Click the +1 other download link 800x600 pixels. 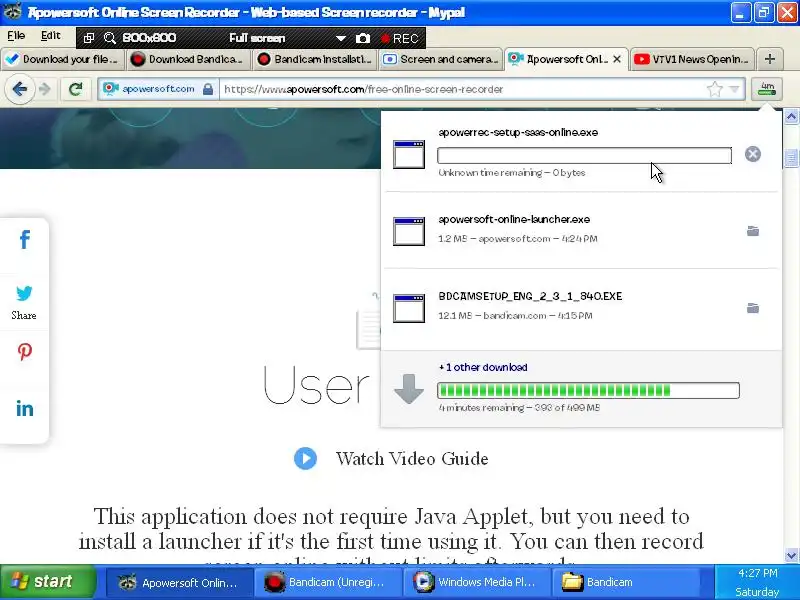(x=483, y=367)
